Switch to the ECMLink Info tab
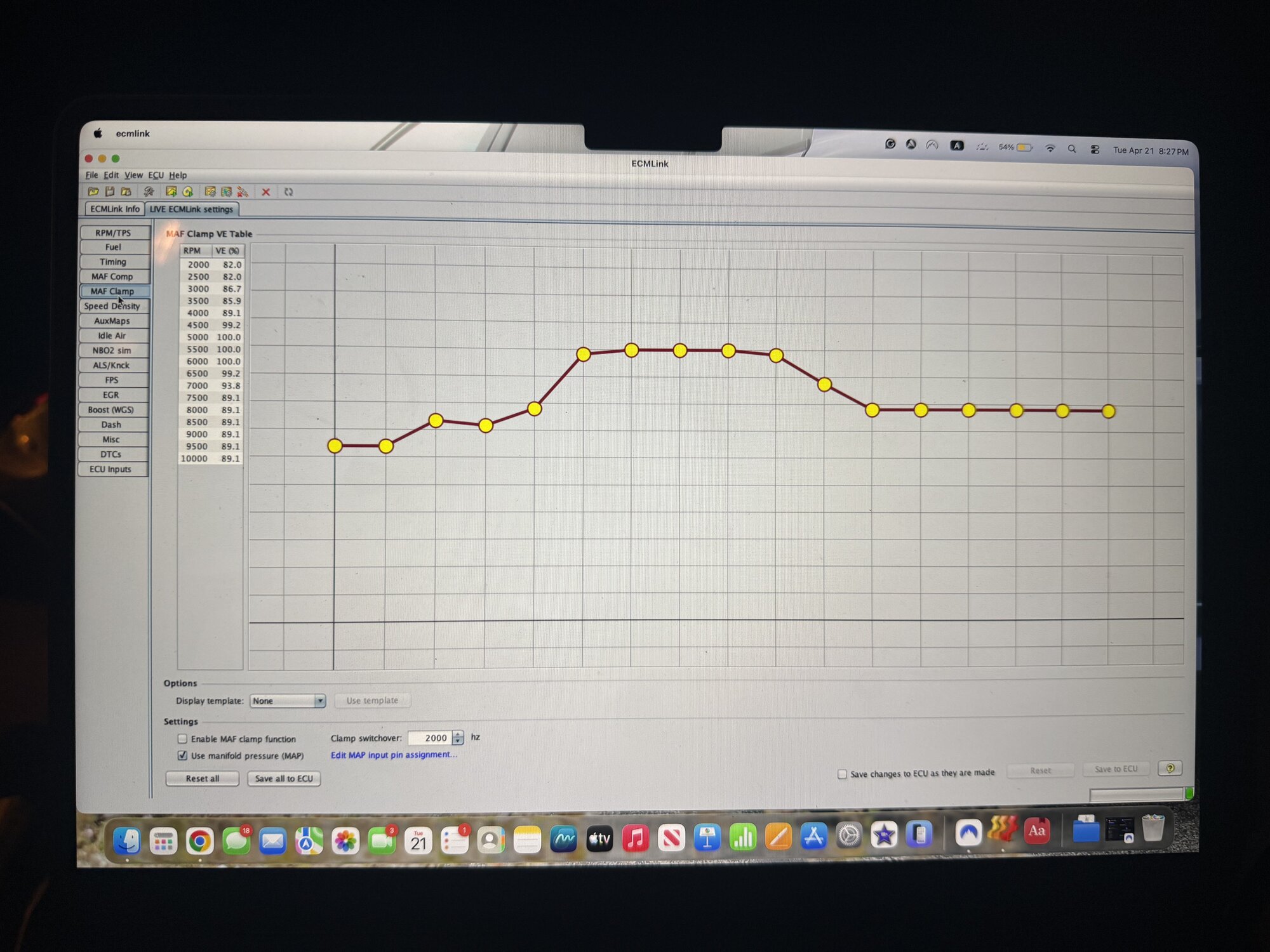1270x952 pixels. click(115, 209)
